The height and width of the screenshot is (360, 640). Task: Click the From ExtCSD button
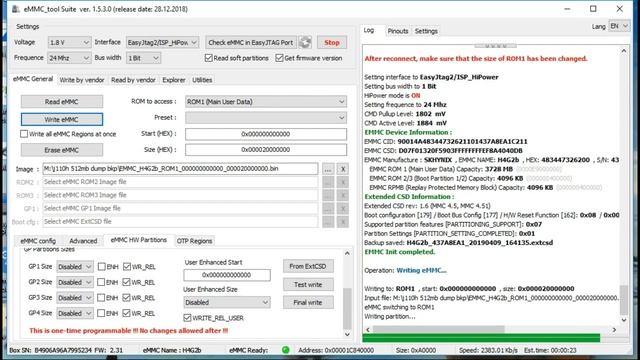click(x=308, y=266)
